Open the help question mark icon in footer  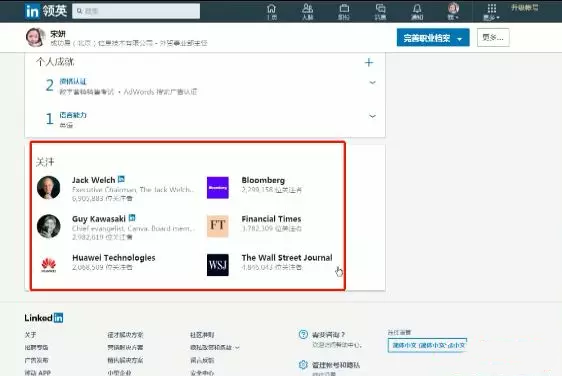click(303, 334)
